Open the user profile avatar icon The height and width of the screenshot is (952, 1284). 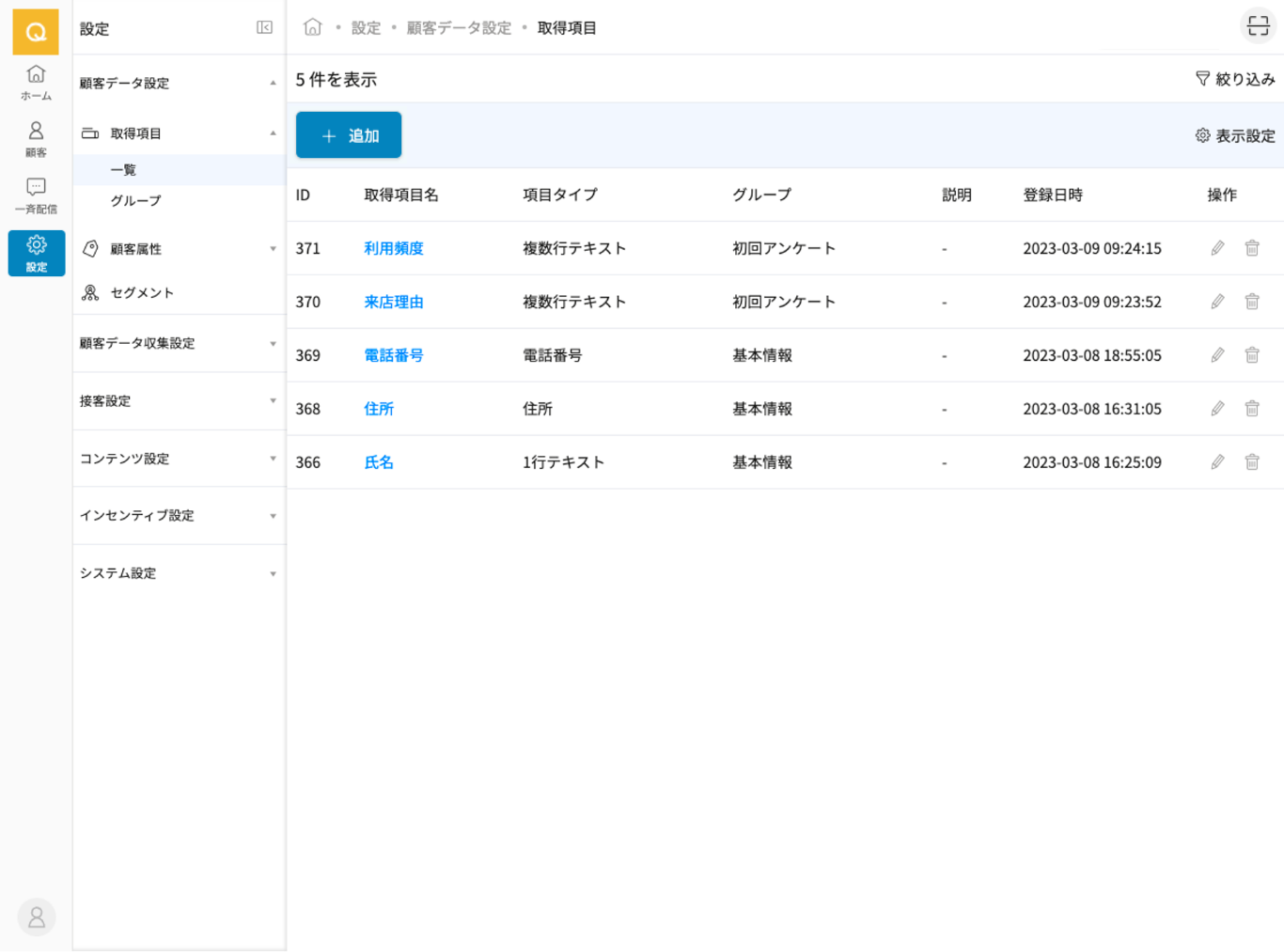37,917
